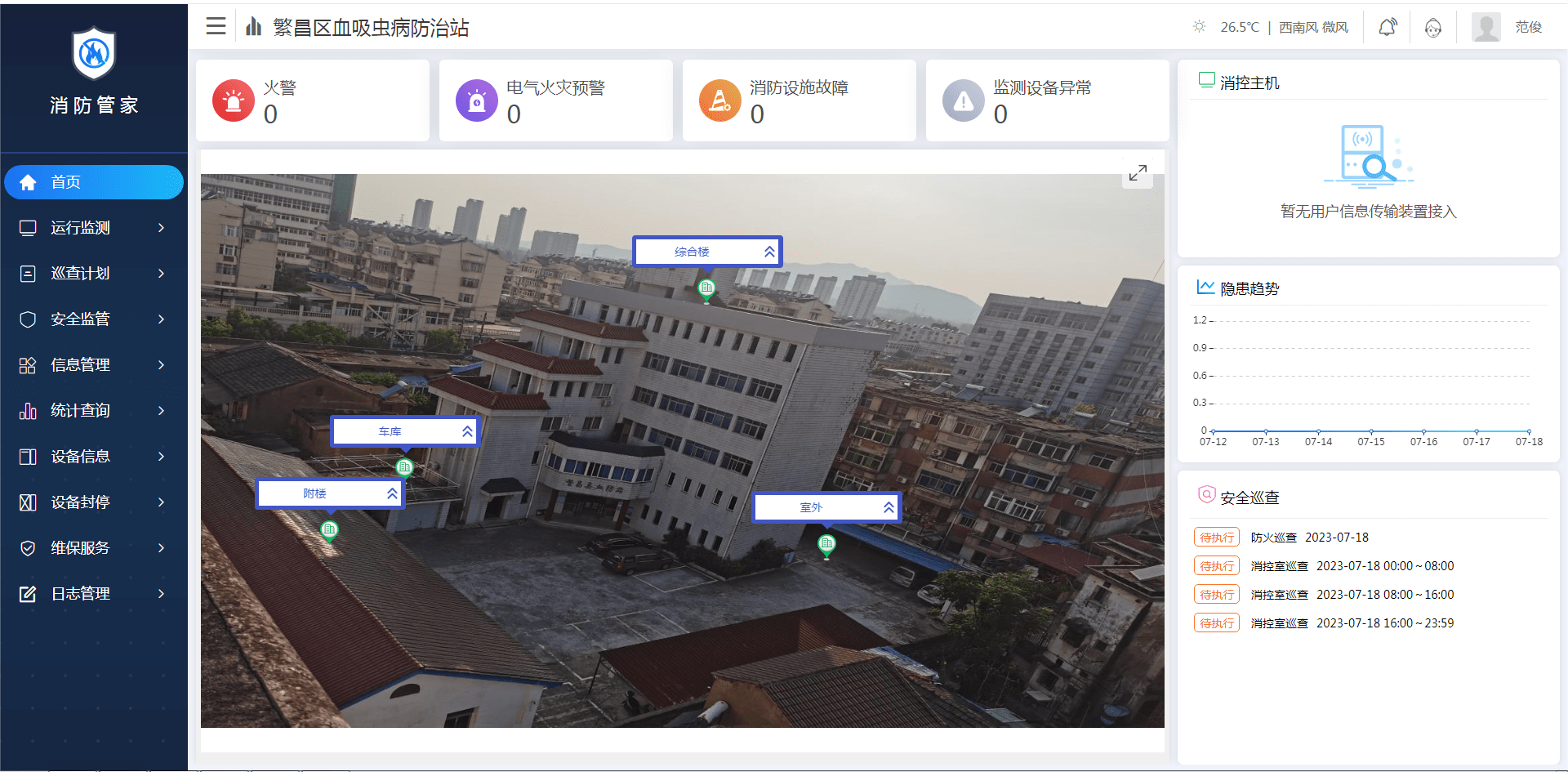Open the user profile avatar 范俊

point(1486,27)
